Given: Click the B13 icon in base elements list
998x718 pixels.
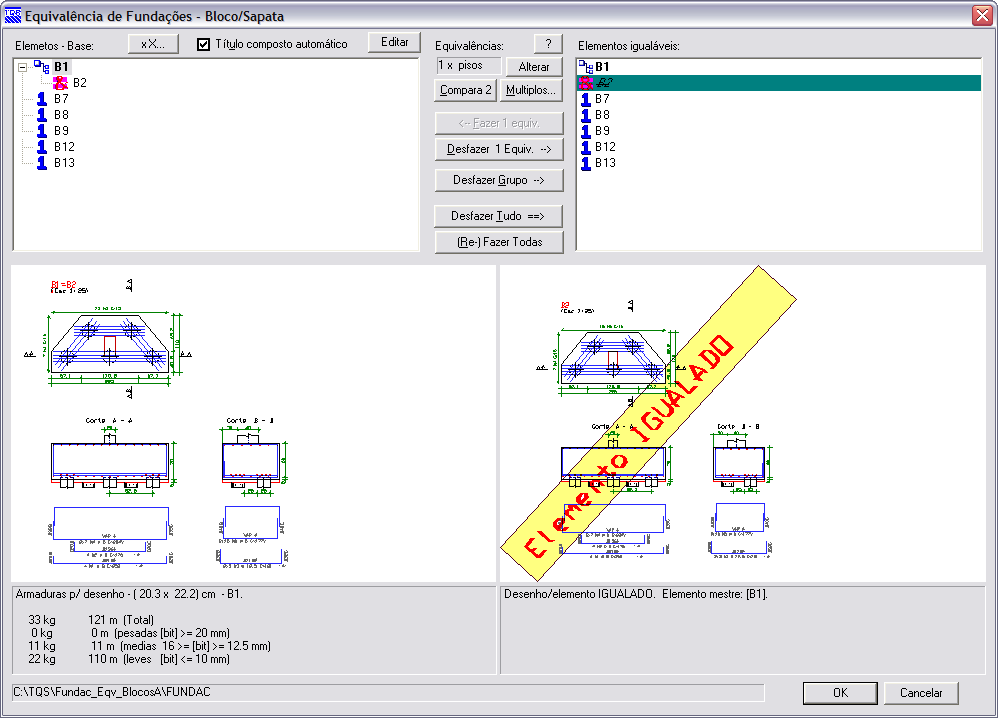Looking at the screenshot, I should coord(42,162).
